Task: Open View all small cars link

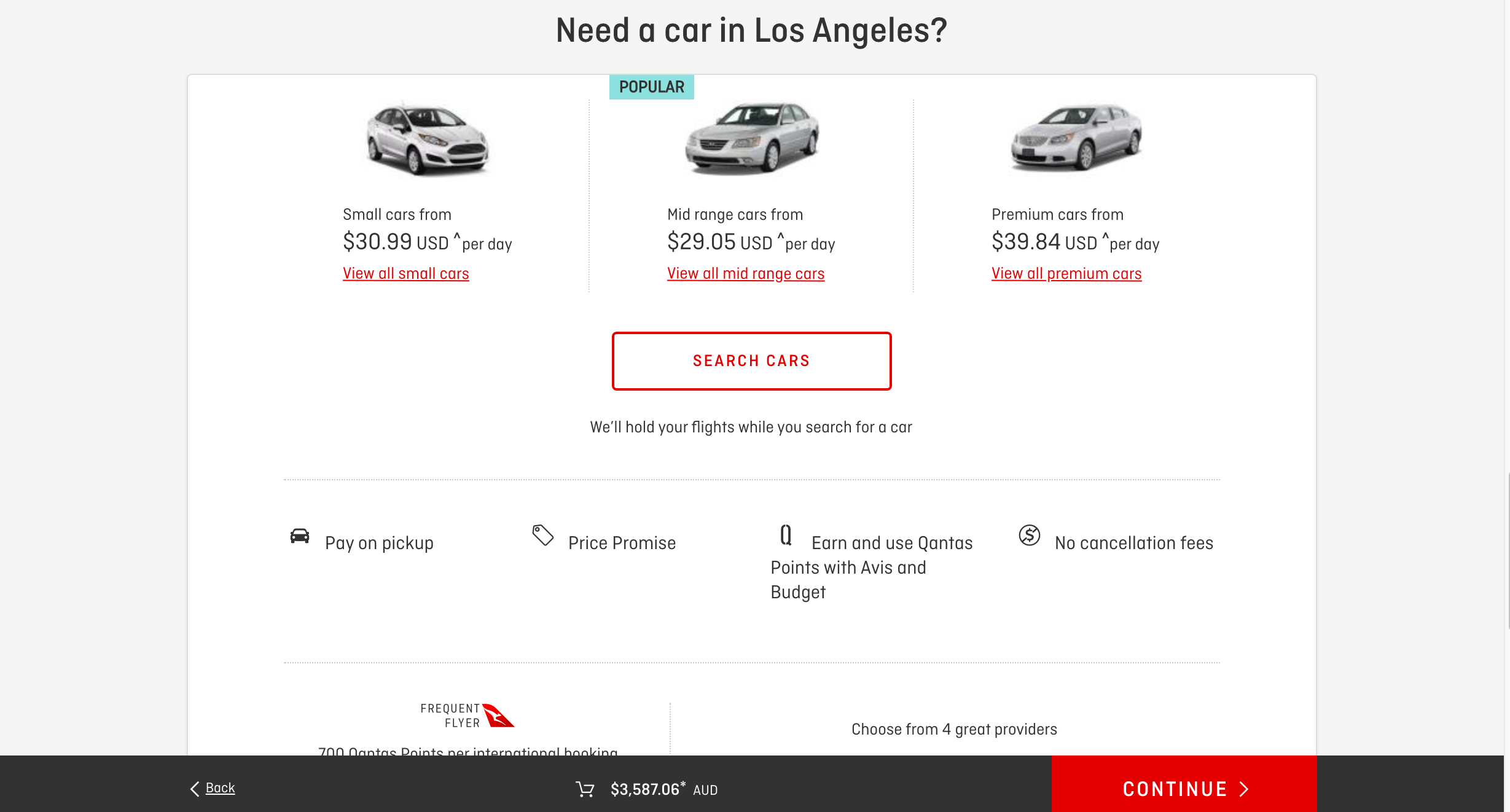Action: coord(405,273)
